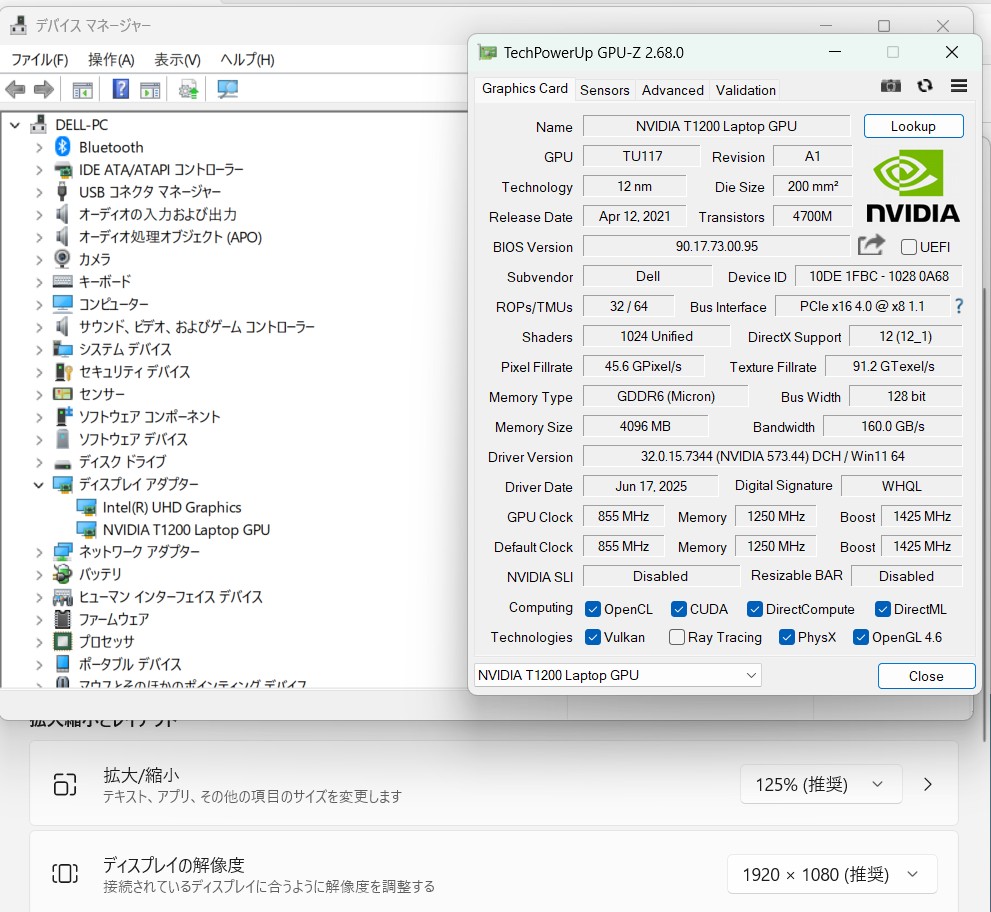
Task: Collapse the ディスプレイ アダプター tree node
Action: [39, 485]
